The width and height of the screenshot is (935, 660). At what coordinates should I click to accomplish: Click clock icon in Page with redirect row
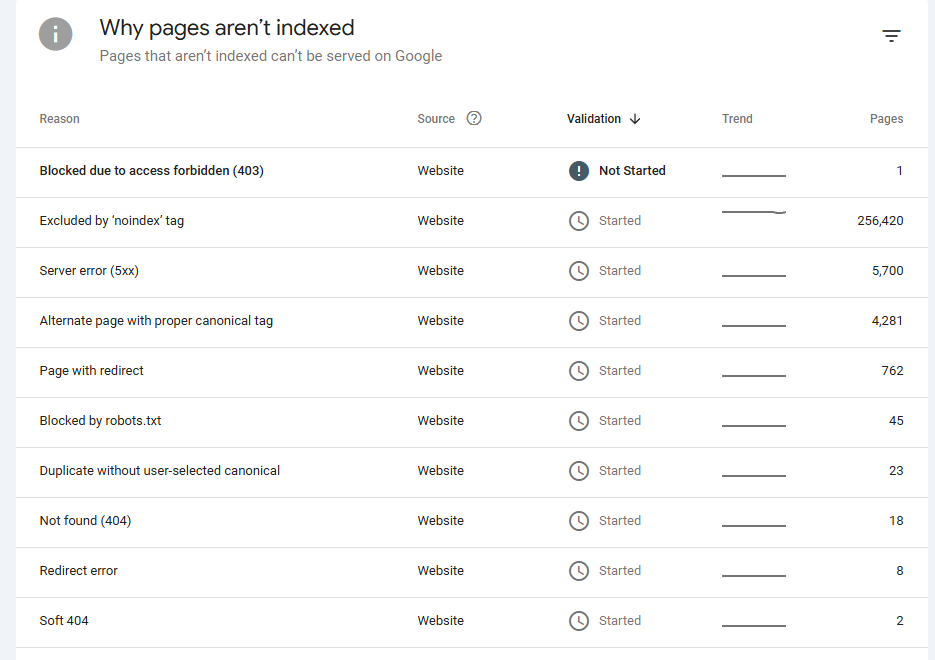point(579,371)
